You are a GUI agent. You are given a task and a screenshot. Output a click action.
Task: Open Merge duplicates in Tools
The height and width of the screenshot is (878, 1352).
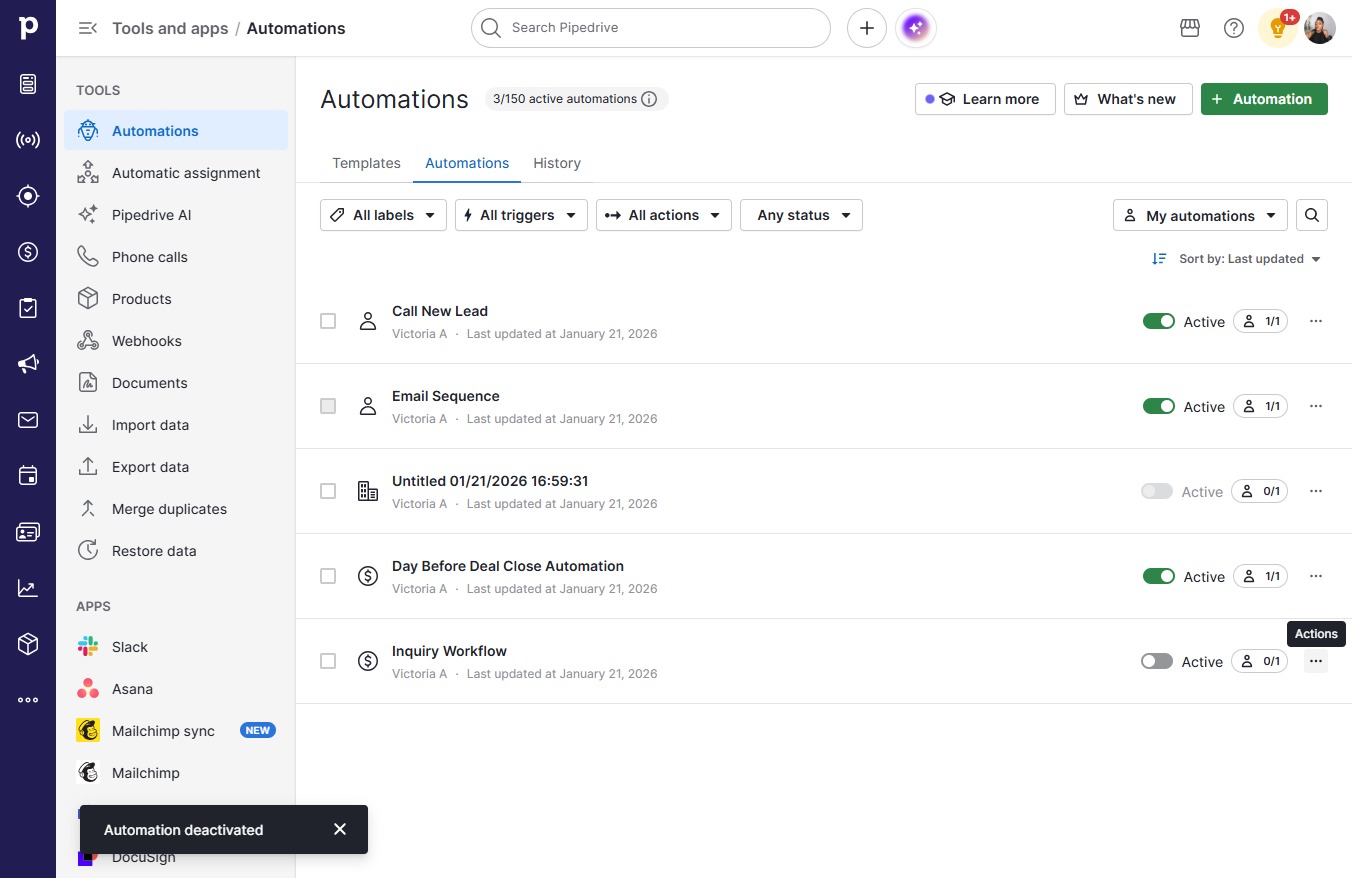tap(176, 509)
